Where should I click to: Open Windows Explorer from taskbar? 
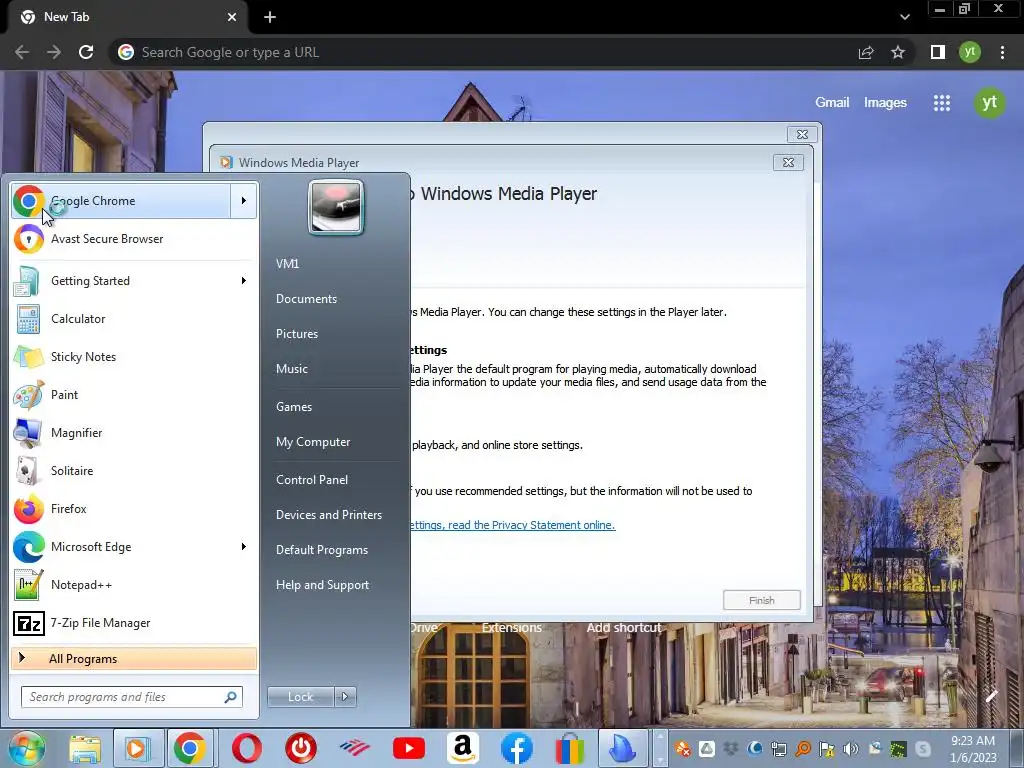pyautogui.click(x=85, y=748)
